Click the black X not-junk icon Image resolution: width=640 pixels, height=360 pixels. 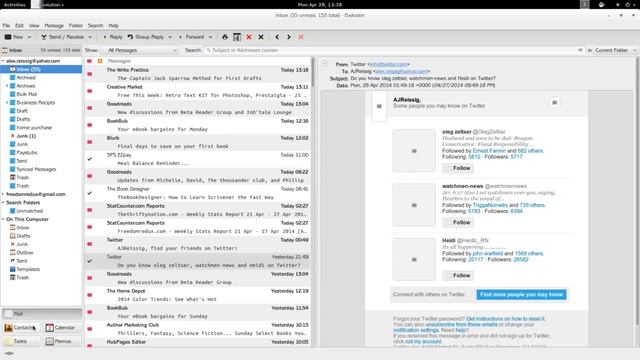click(x=261, y=37)
